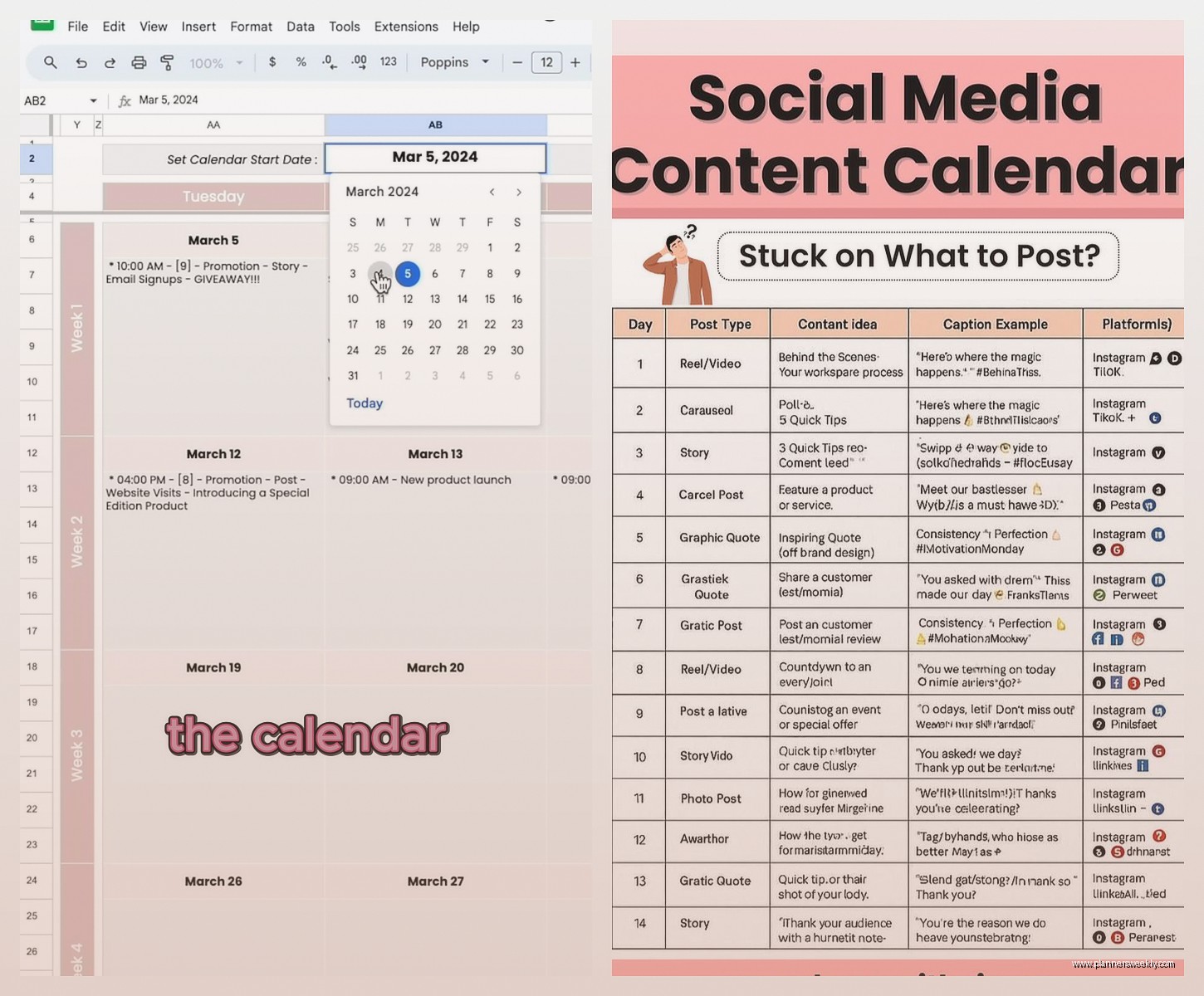Screen dimensions: 1204x996
Task: Format selection as currency
Action: coord(272,62)
